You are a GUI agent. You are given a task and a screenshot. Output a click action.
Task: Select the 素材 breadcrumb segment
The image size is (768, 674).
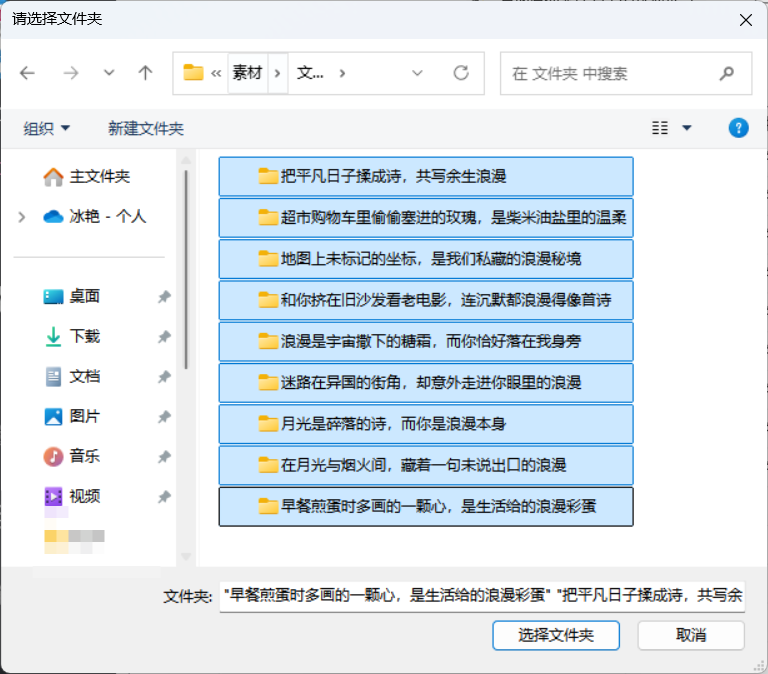(x=247, y=73)
